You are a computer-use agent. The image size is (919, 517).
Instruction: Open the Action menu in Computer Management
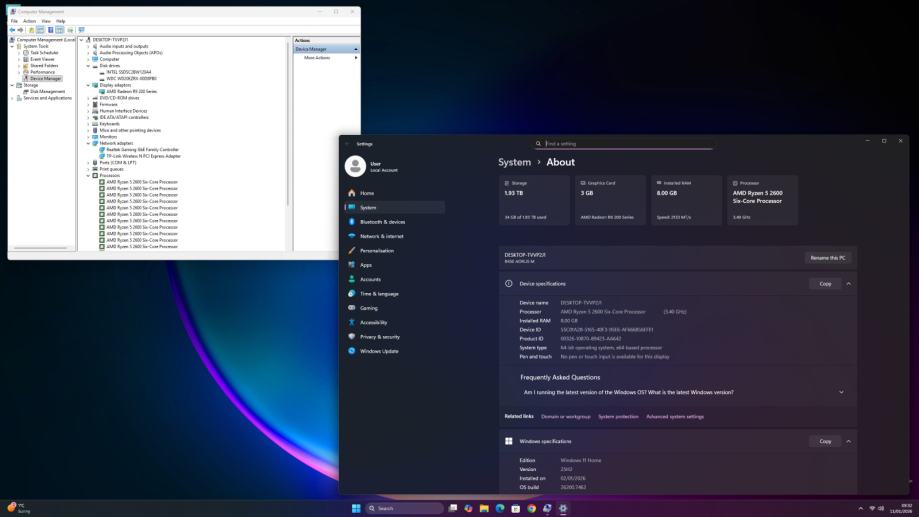30,21
